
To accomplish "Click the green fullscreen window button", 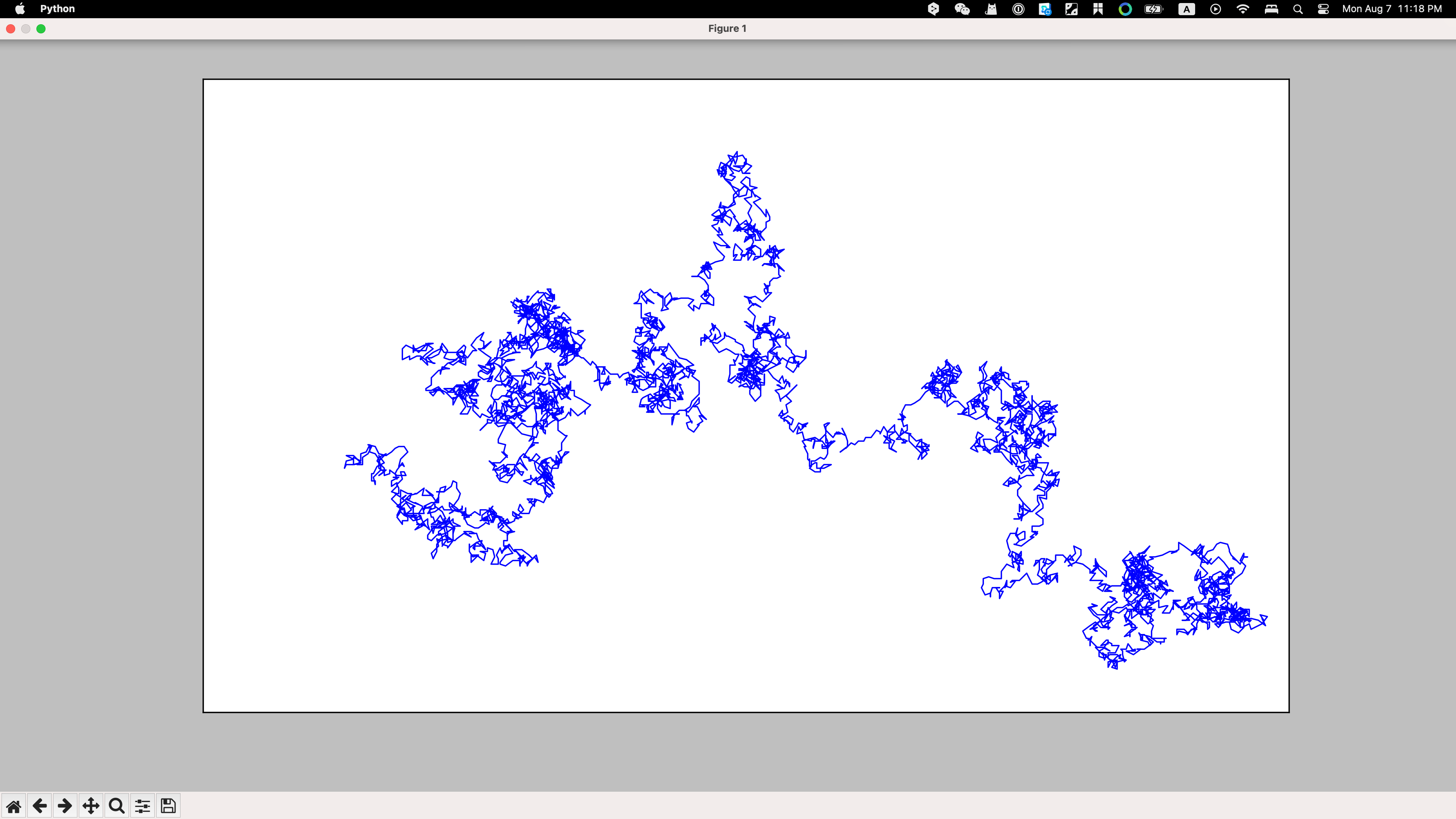I will pyautogui.click(x=41, y=29).
